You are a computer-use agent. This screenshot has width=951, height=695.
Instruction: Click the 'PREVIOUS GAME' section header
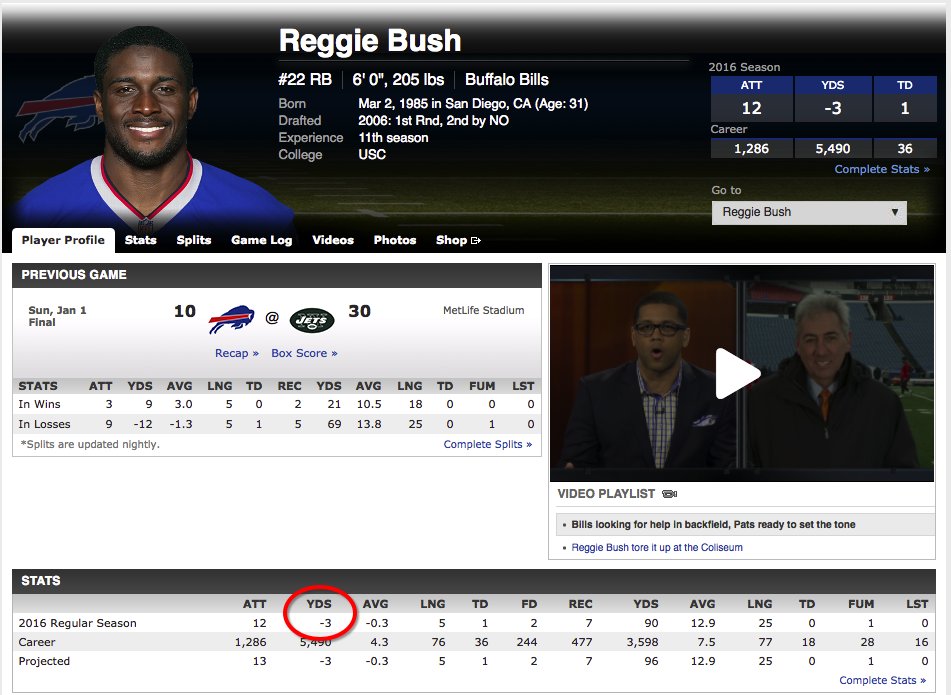coord(74,275)
